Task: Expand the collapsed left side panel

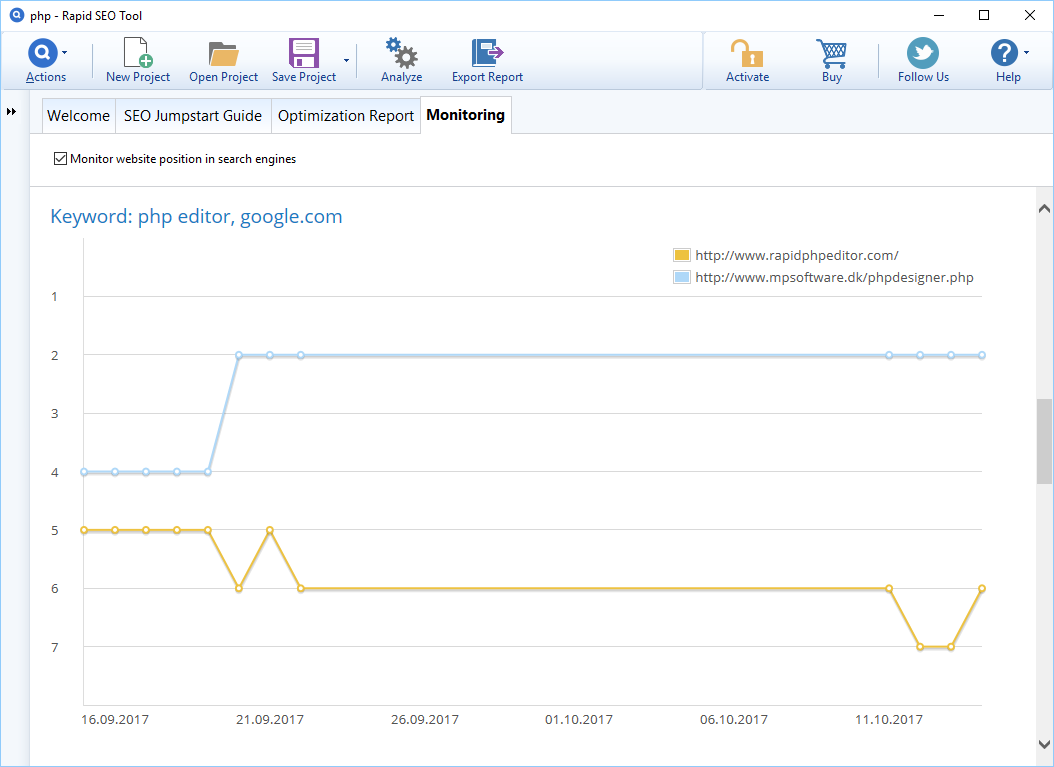Action: [12, 111]
